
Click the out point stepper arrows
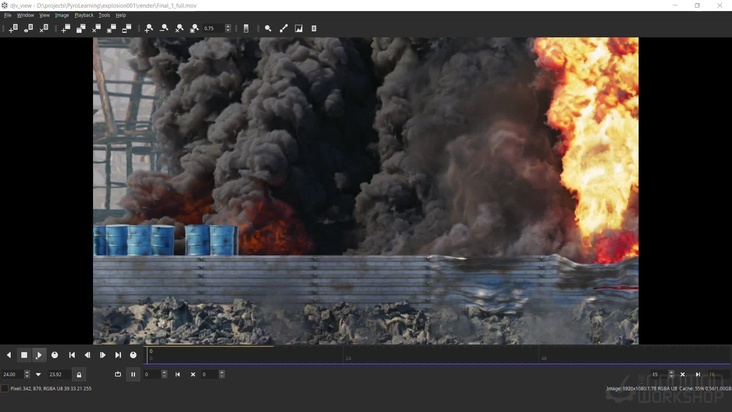(671, 374)
